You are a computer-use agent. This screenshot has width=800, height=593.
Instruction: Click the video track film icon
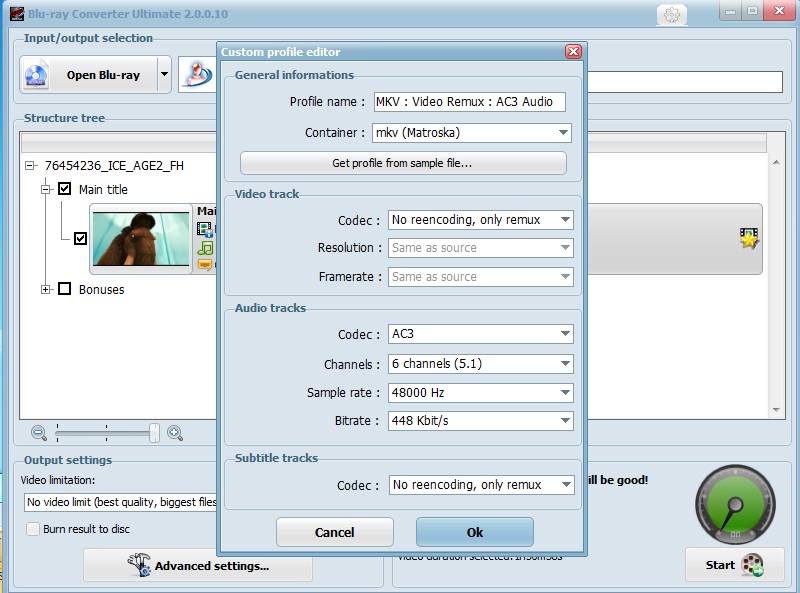205,229
